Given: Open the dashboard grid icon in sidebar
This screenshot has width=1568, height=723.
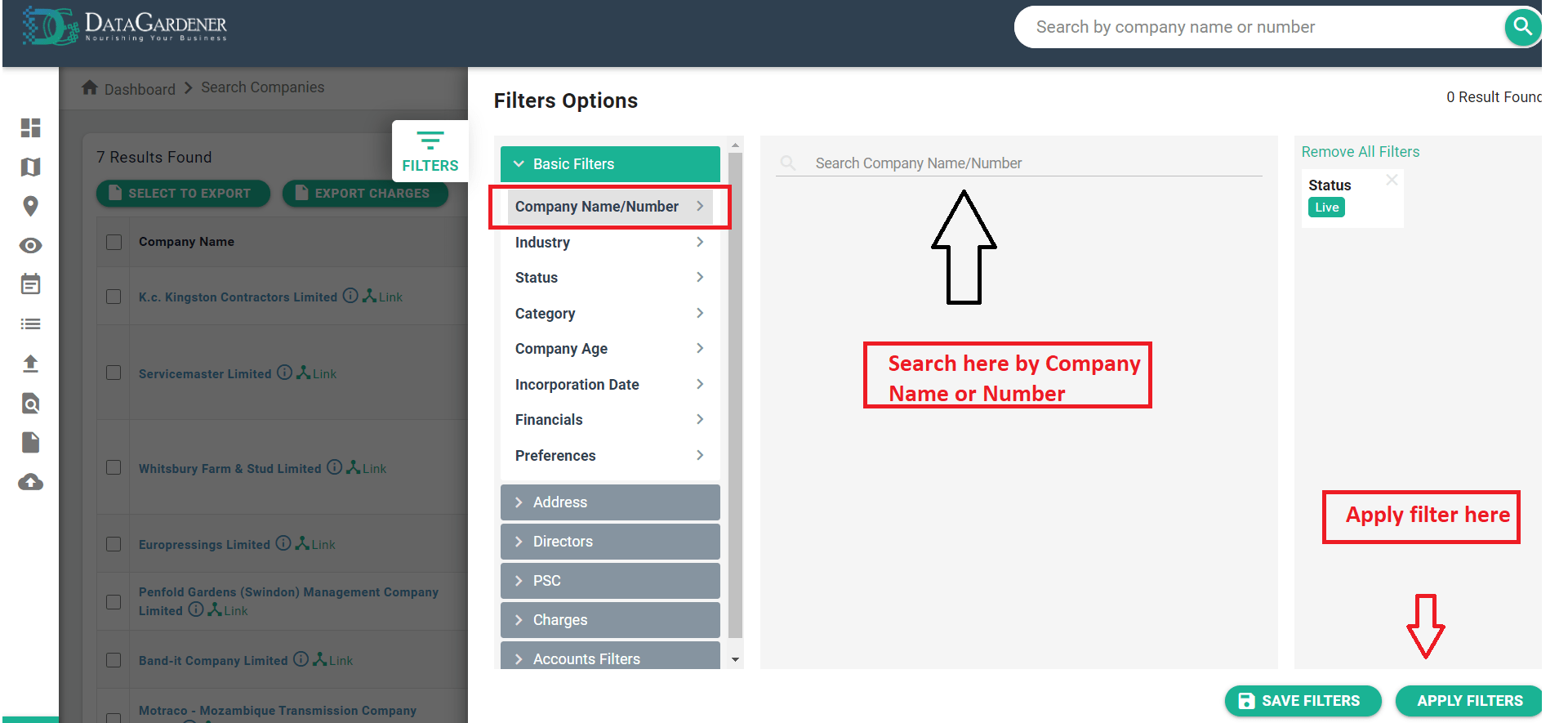Looking at the screenshot, I should pos(30,128).
